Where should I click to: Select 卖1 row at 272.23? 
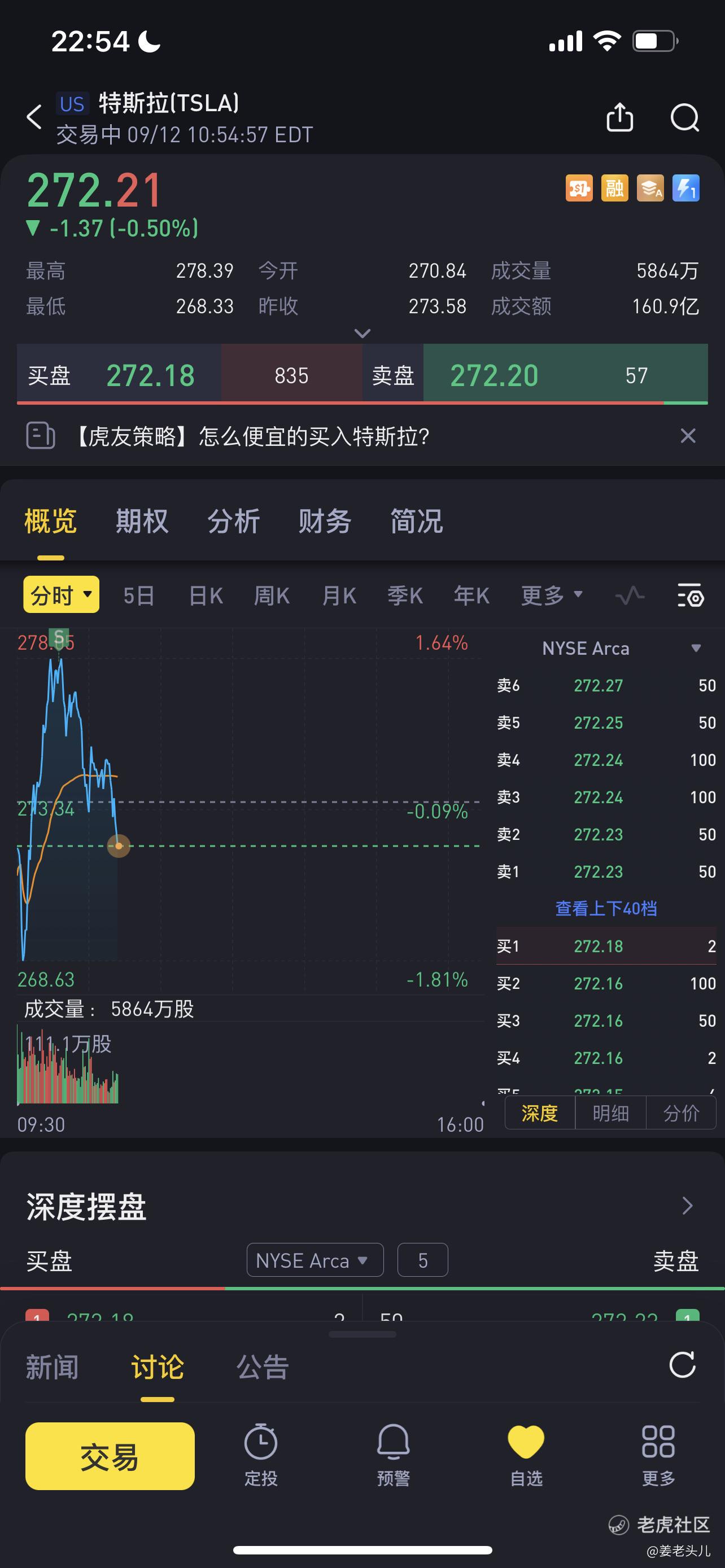606,871
